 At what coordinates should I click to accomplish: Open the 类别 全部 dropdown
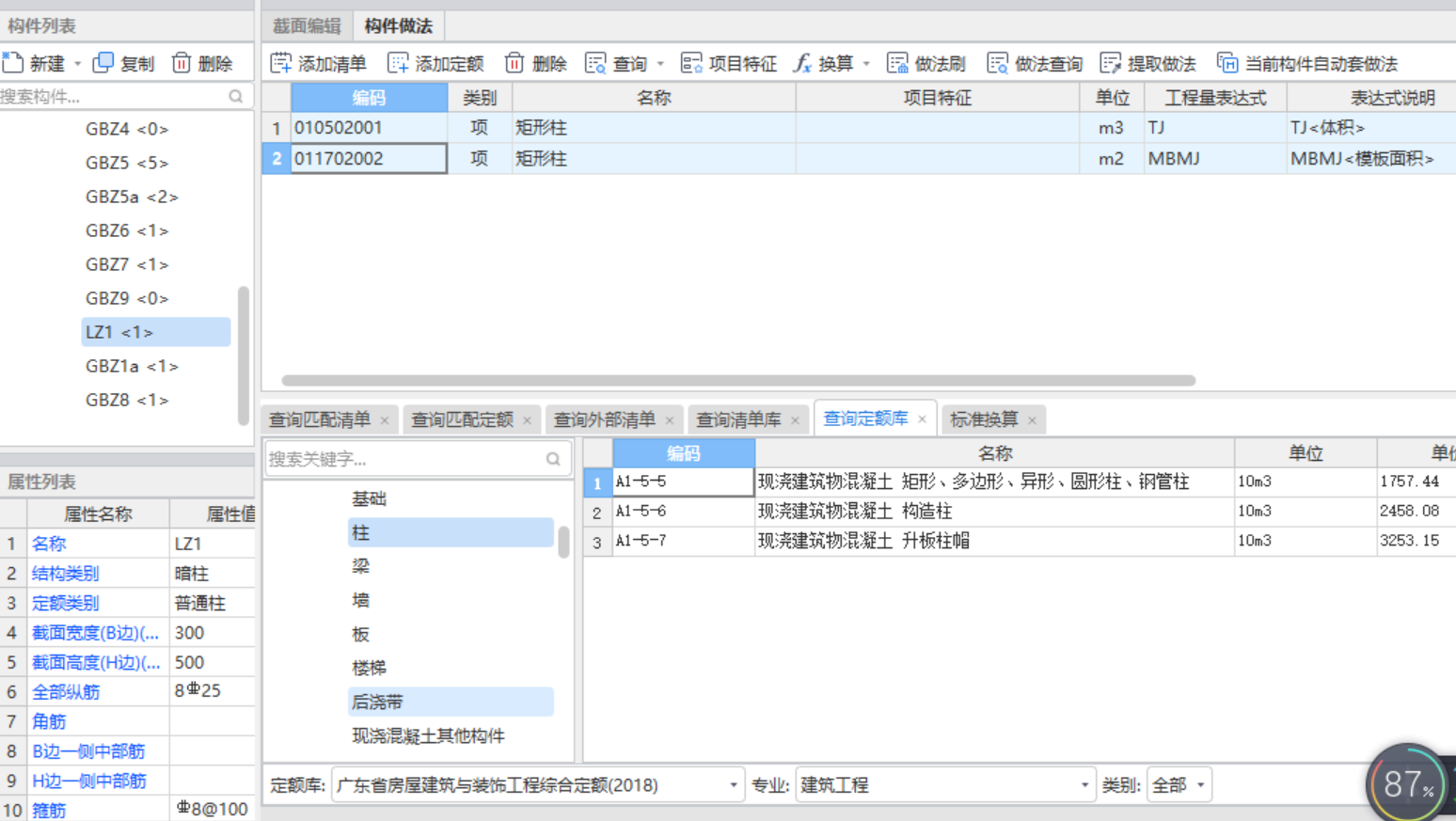point(1179,784)
